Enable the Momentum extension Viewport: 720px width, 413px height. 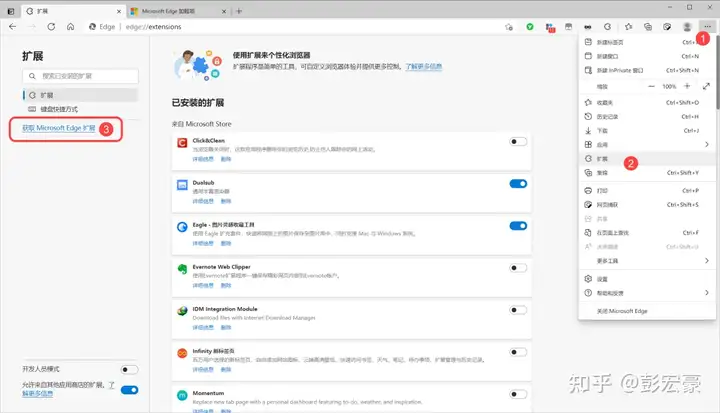[x=518, y=394]
